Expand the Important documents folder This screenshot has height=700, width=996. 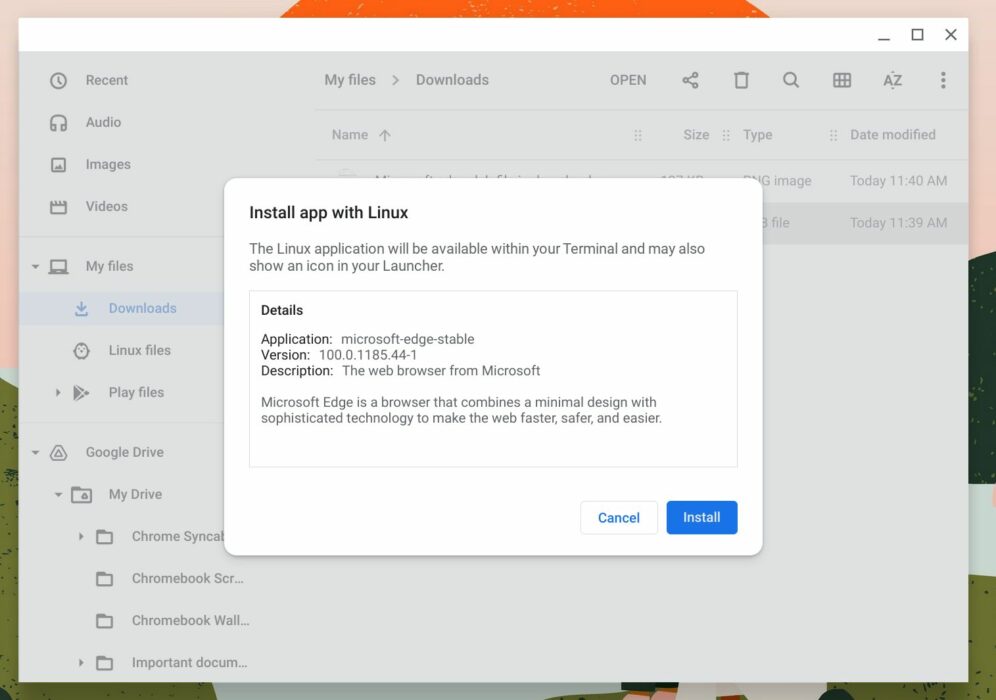click(81, 662)
